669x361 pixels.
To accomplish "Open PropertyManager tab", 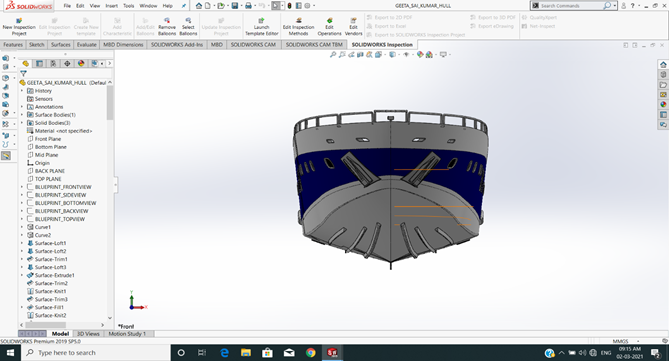I will click(39, 64).
